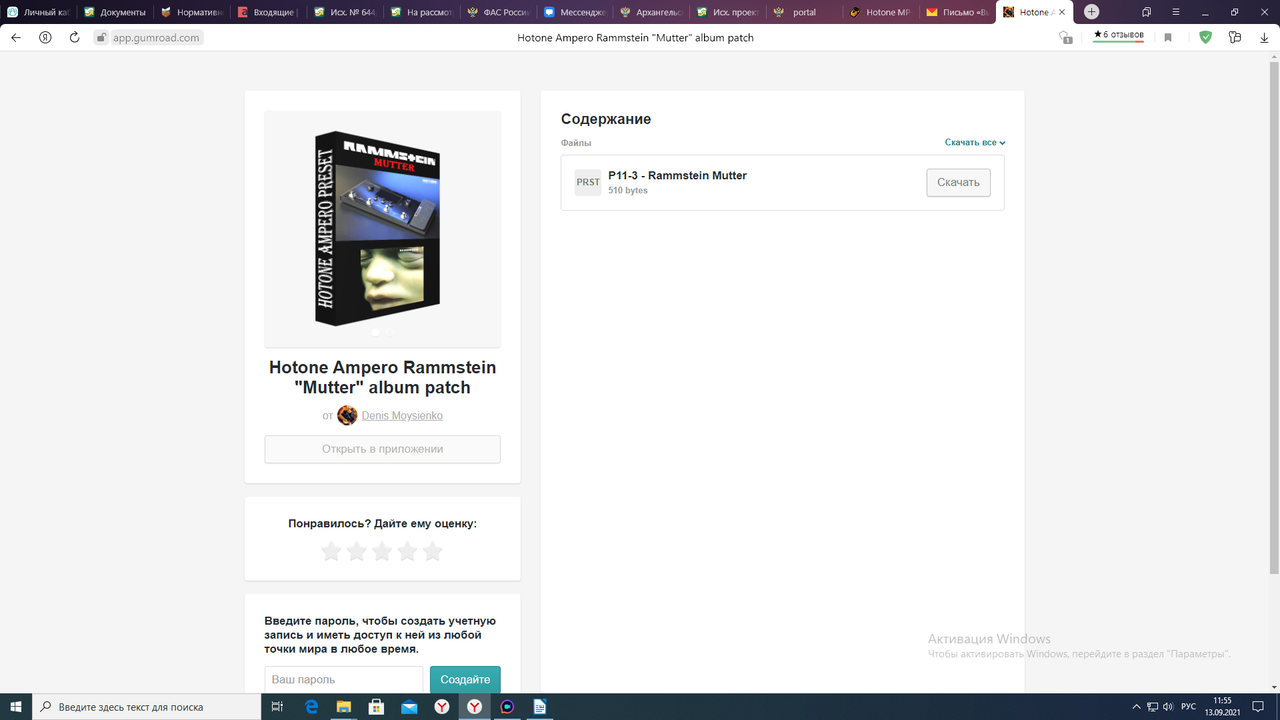This screenshot has height=720, width=1280.
Task: Click the Открыть в приложении button
Action: point(382,449)
